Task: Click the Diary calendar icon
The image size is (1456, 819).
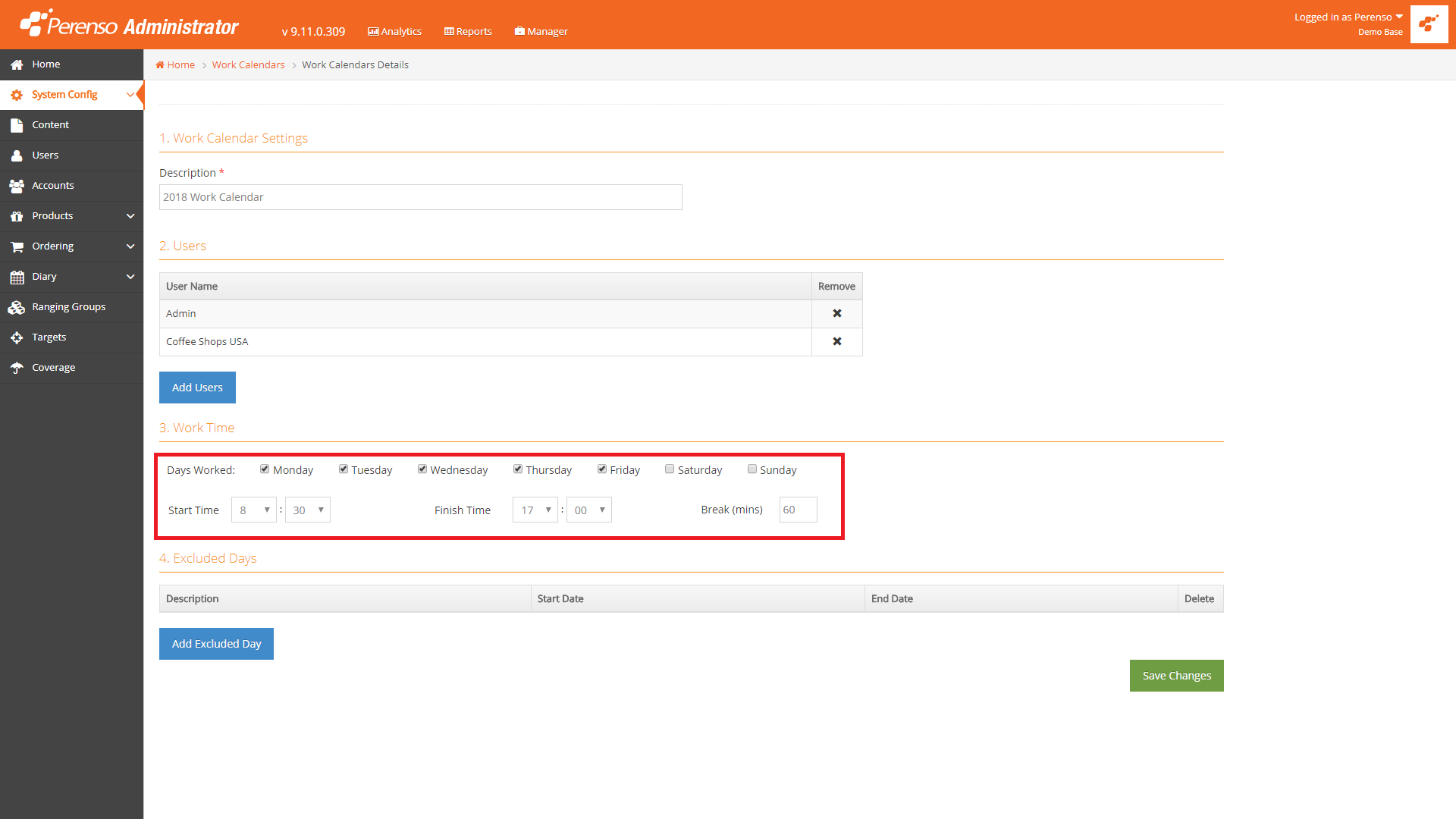Action: click(x=17, y=277)
